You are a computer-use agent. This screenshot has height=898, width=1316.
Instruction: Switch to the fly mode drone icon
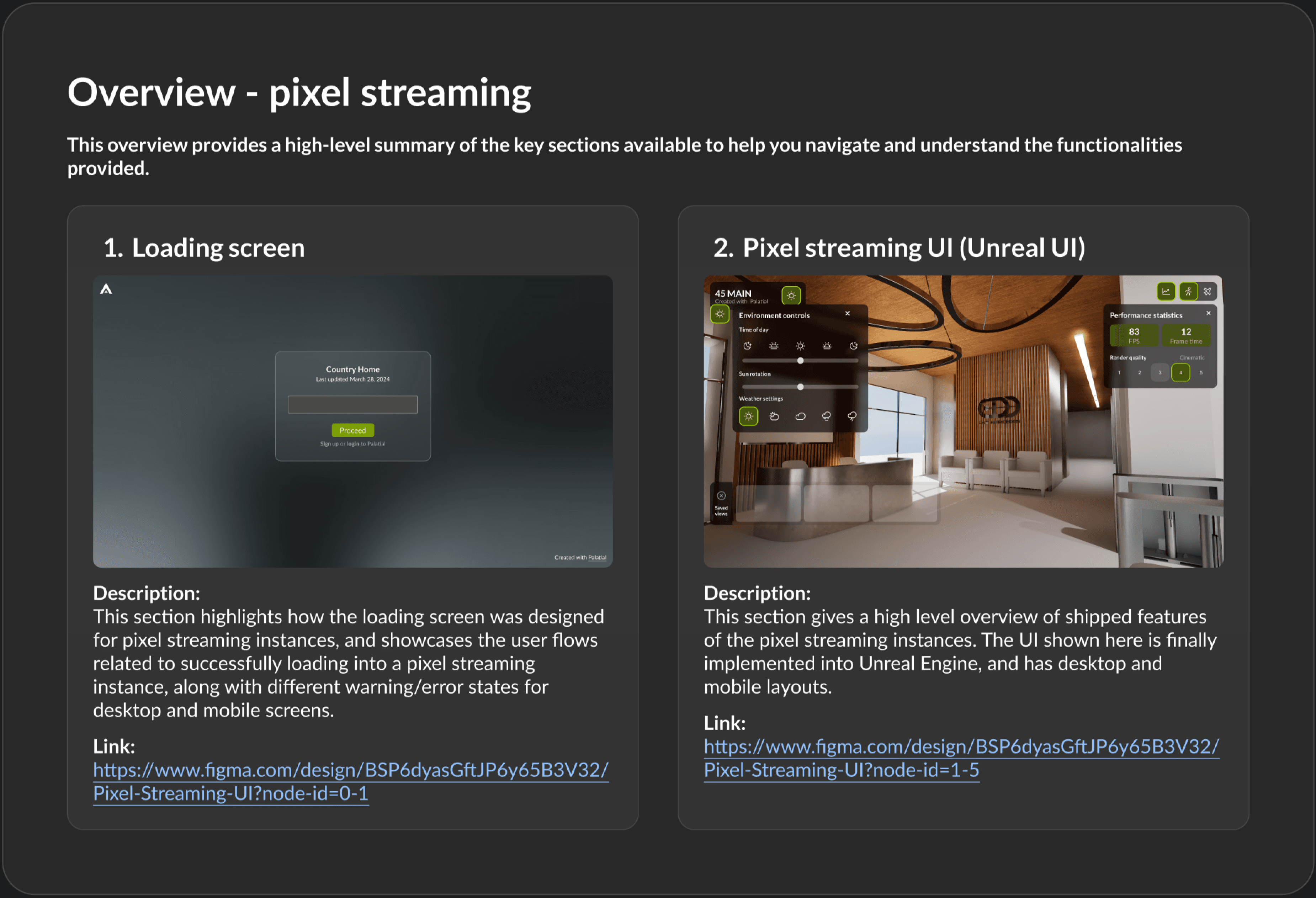tap(1208, 292)
